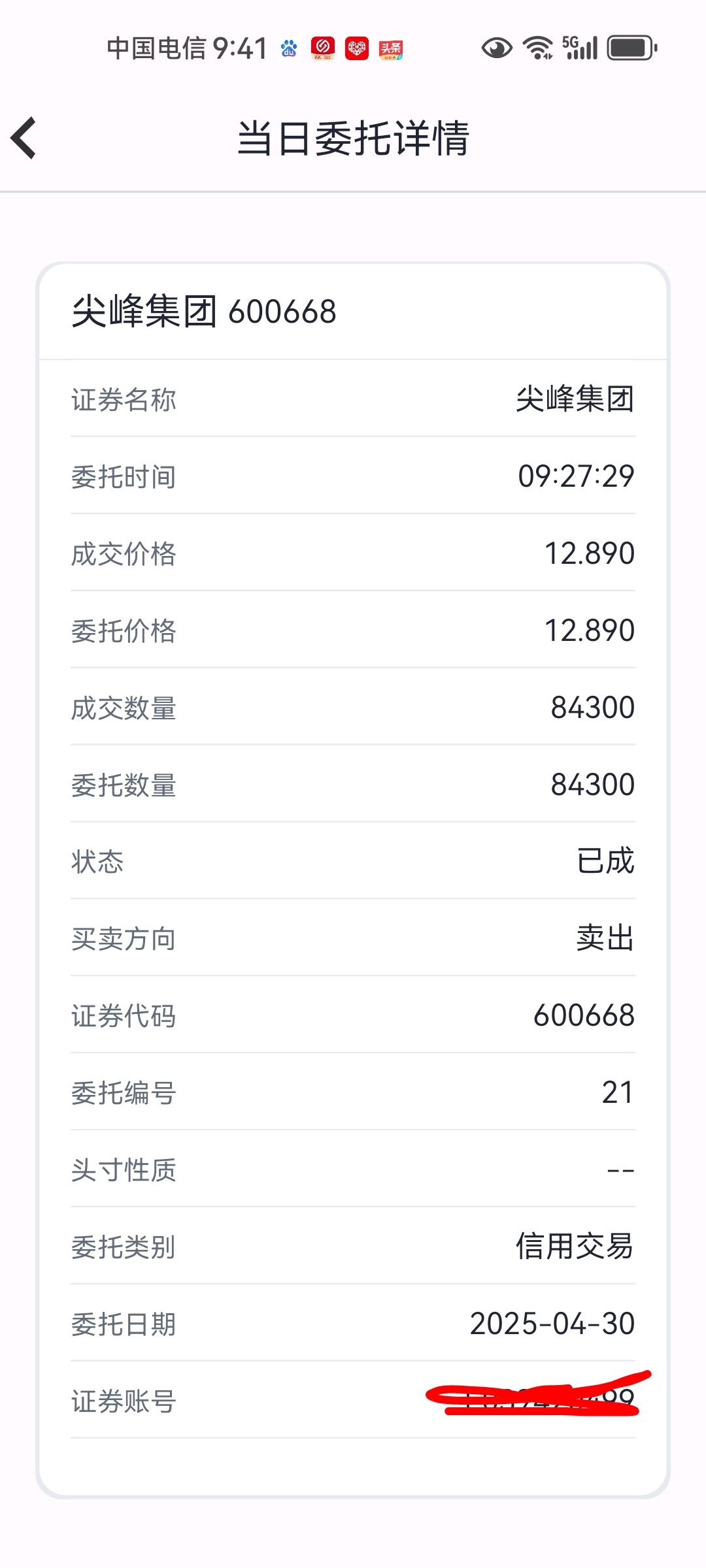
Task: Select the 成交数量 84300 row
Action: point(353,708)
